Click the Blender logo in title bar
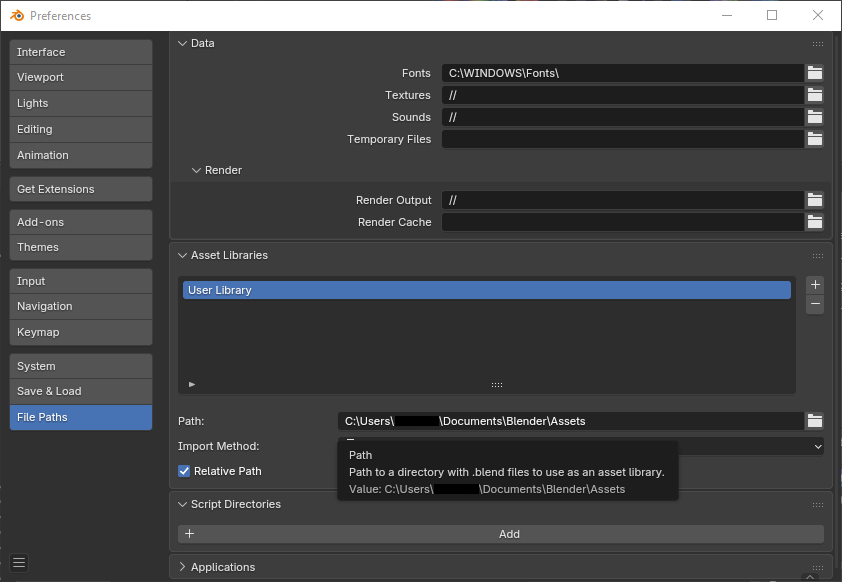The height and width of the screenshot is (582, 842). [17, 16]
